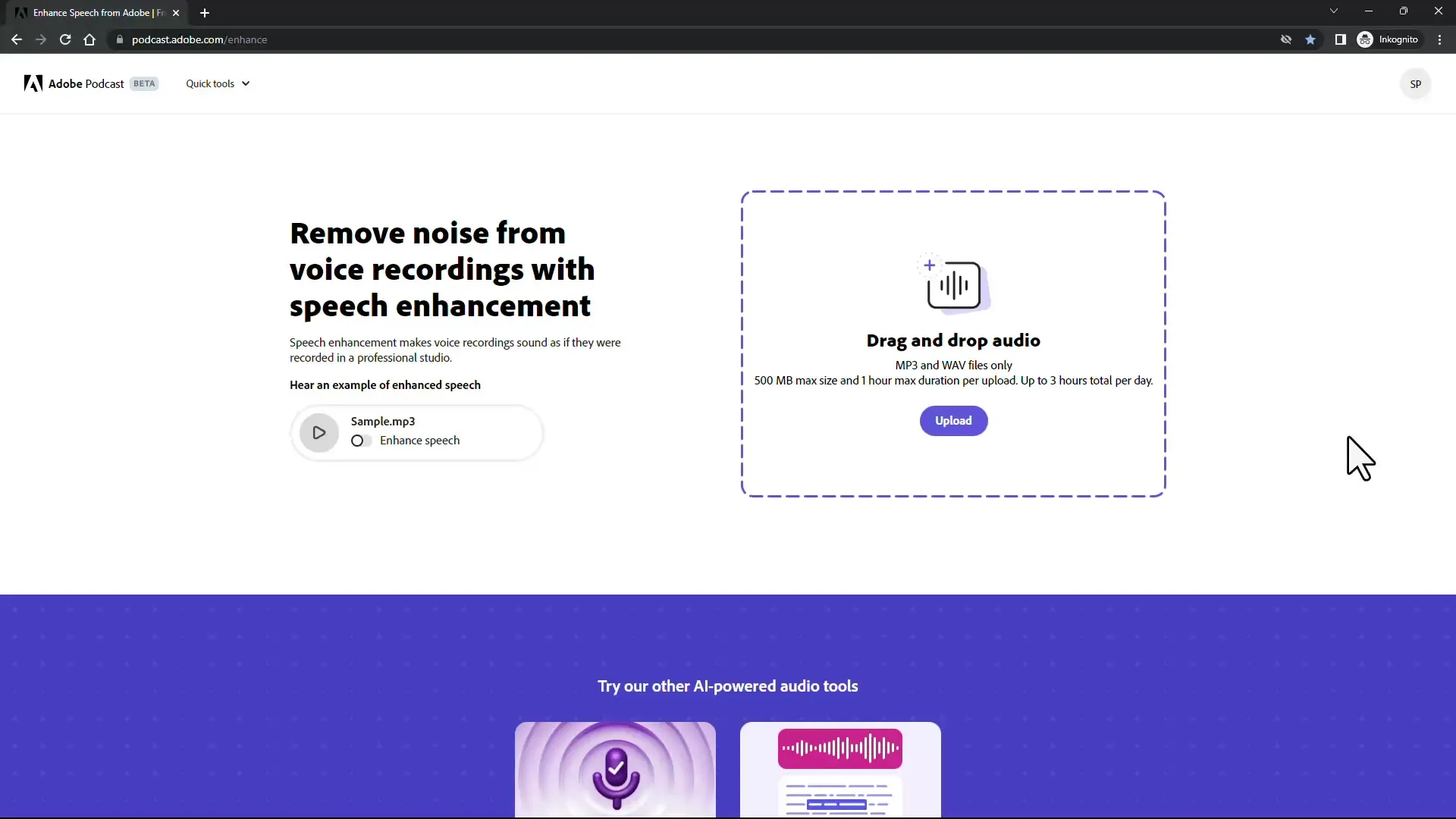Expand the Quick tools options chevron
The height and width of the screenshot is (819, 1456).
246,83
